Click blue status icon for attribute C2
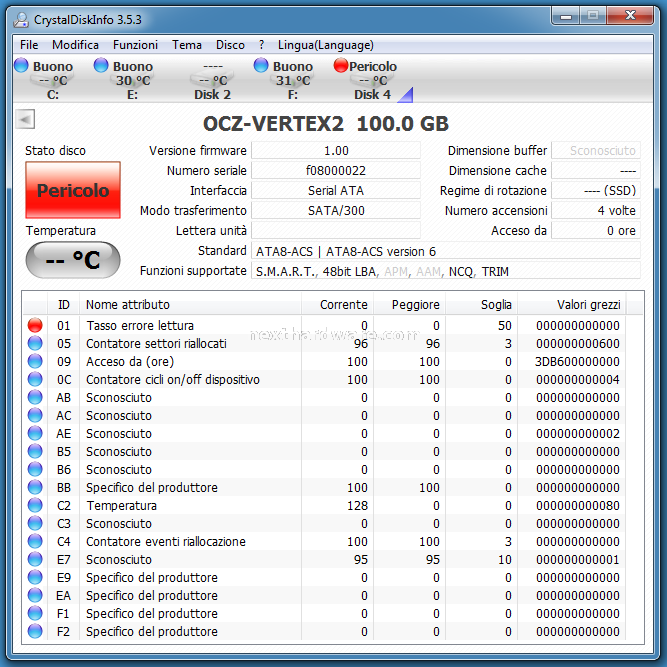667x667 pixels. [35, 505]
